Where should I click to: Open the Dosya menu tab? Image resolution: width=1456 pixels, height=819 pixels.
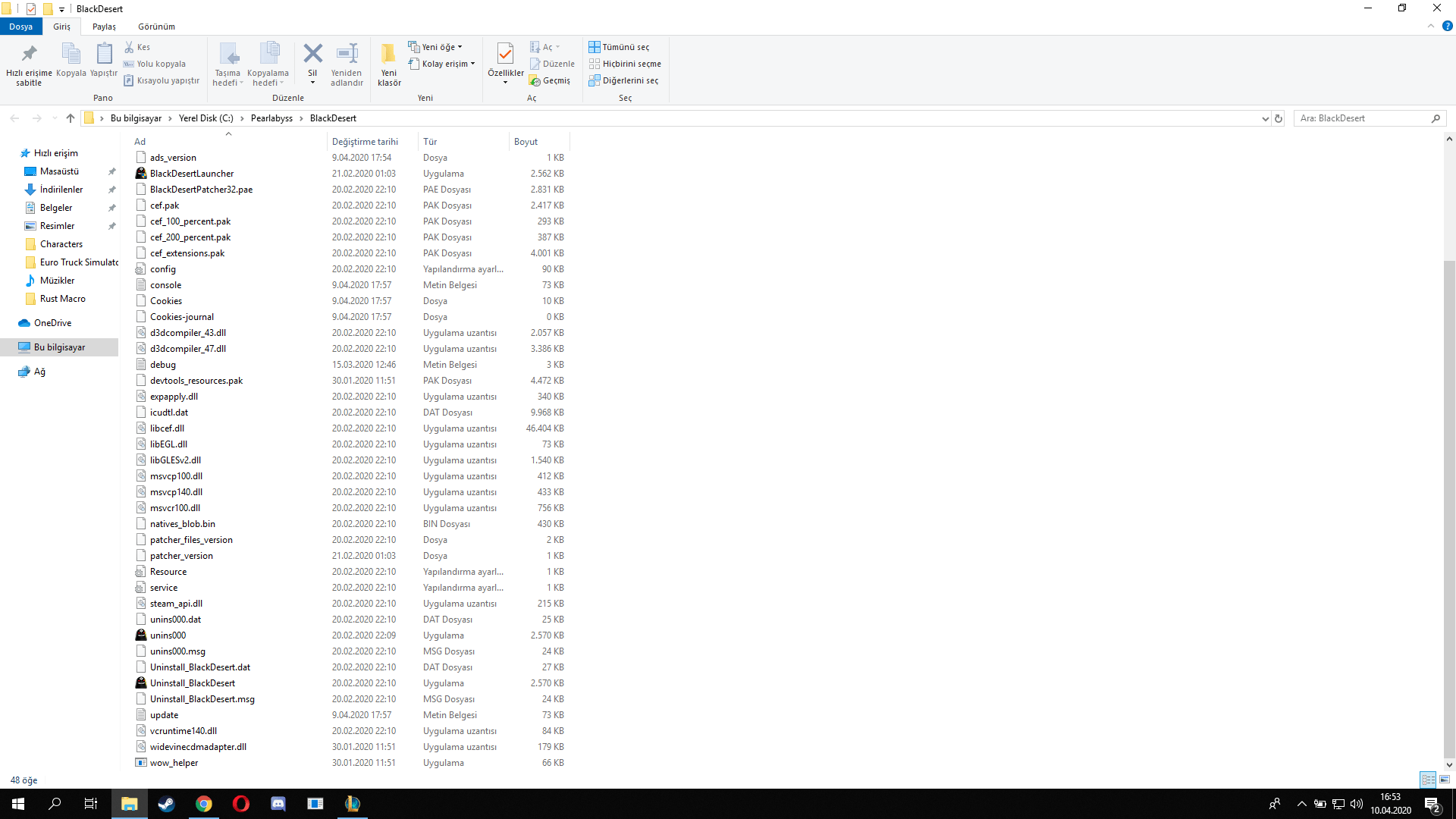coord(21,27)
